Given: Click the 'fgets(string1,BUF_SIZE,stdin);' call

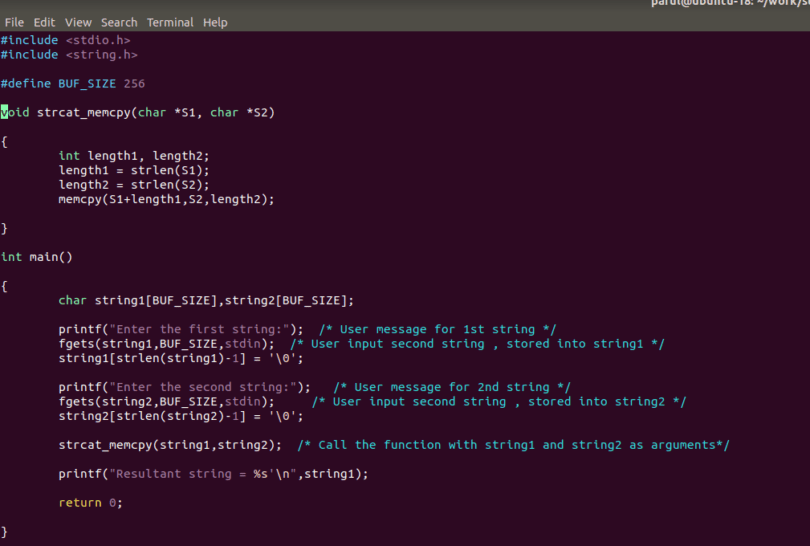Looking at the screenshot, I should click(x=166, y=344).
